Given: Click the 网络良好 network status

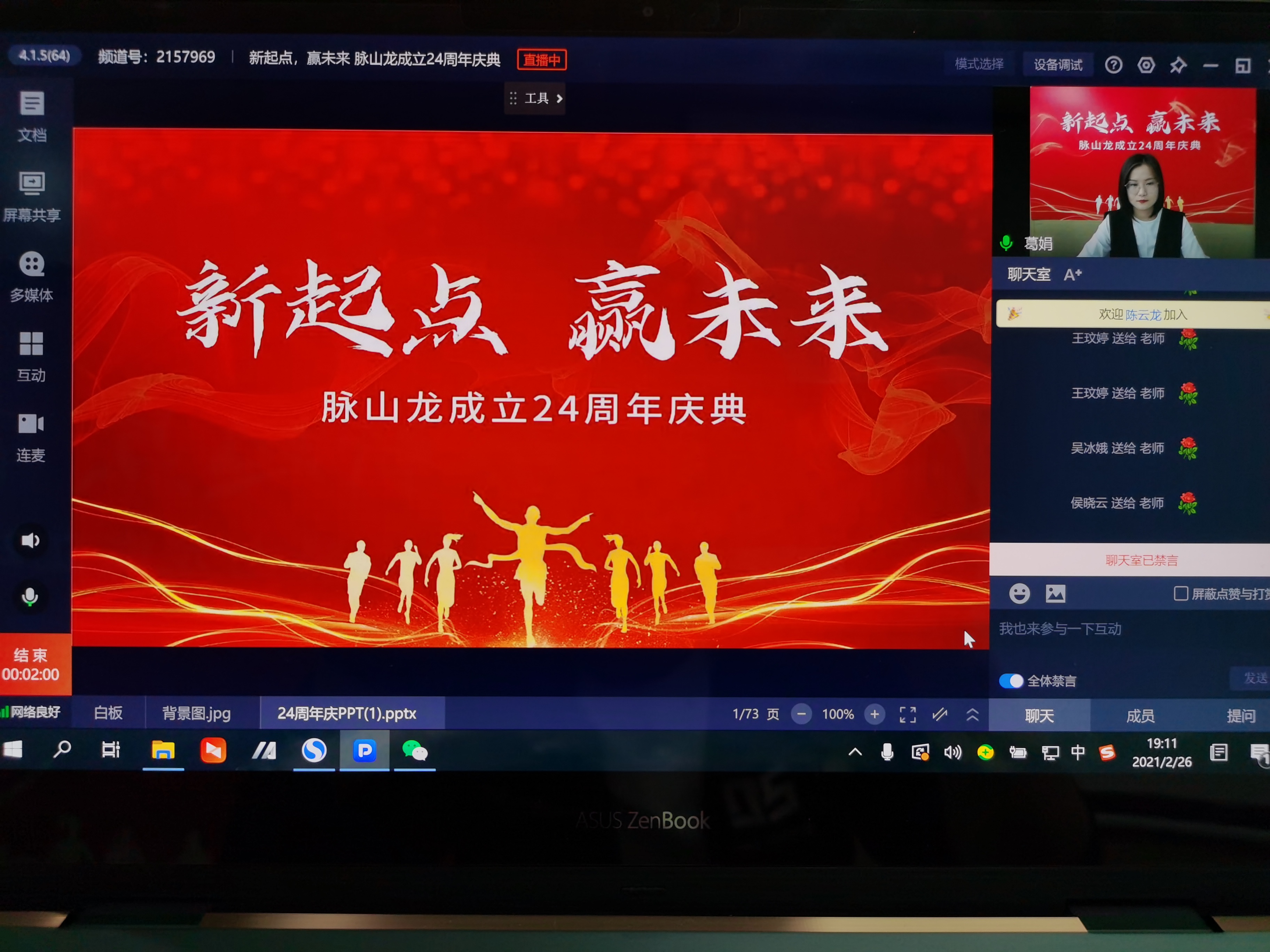Looking at the screenshot, I should tap(31, 712).
